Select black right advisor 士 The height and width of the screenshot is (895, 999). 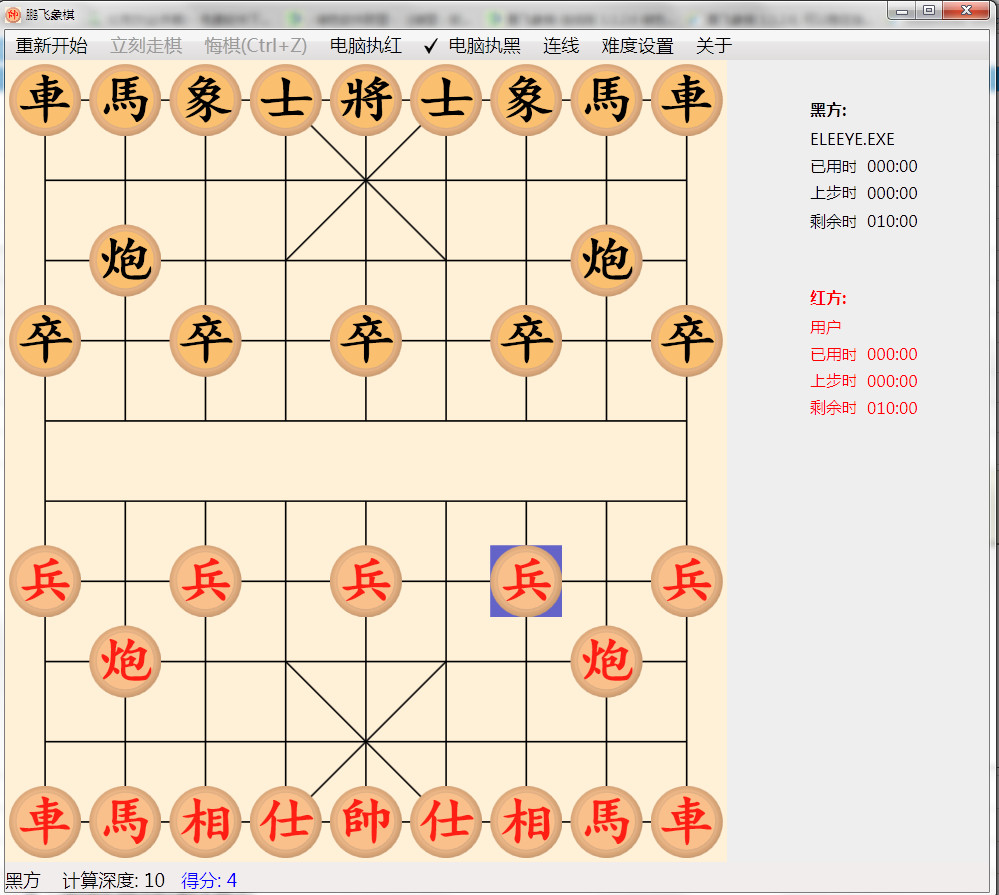(446, 99)
